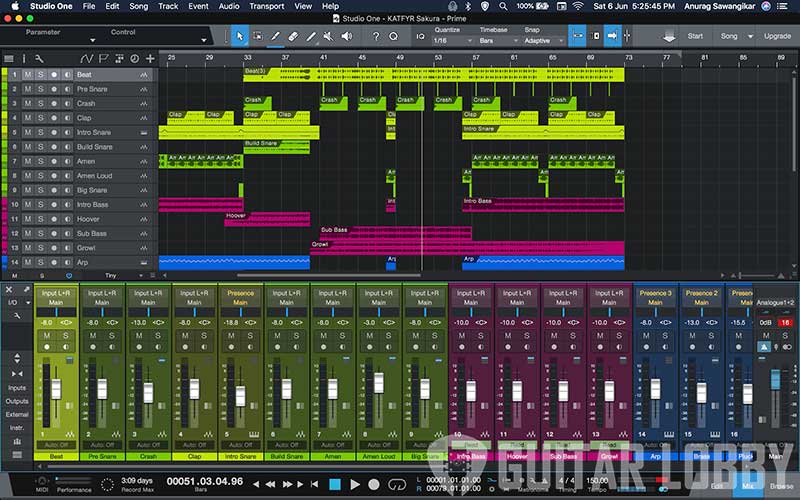The height and width of the screenshot is (500, 800).
Task: Expand the Parameter dropdown arrow
Action: coord(92,40)
